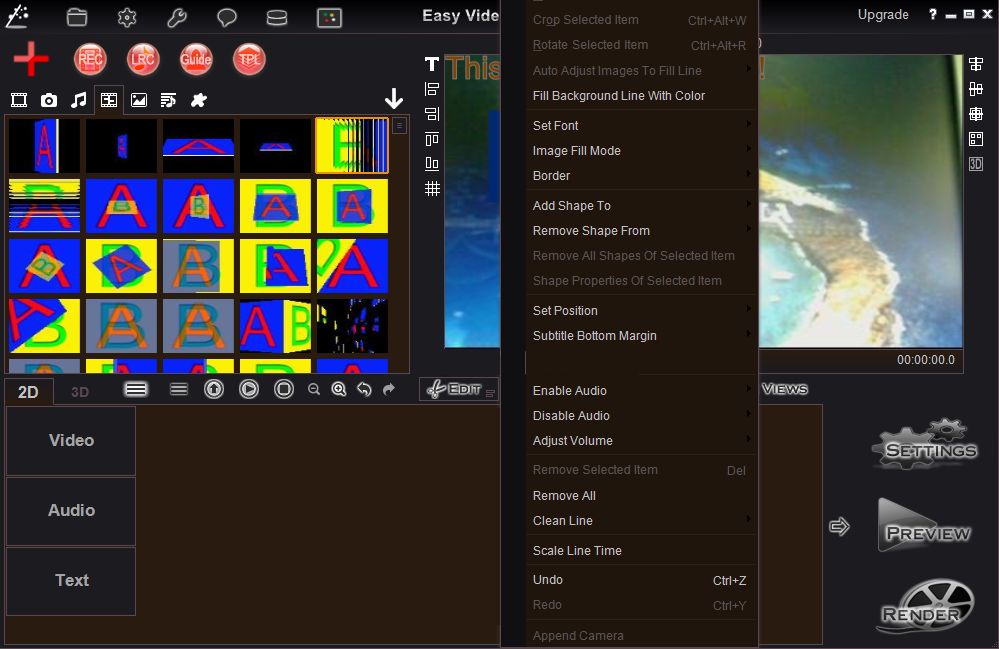This screenshot has height=649, width=999.
Task: Click the T text tool icon
Action: [x=432, y=64]
